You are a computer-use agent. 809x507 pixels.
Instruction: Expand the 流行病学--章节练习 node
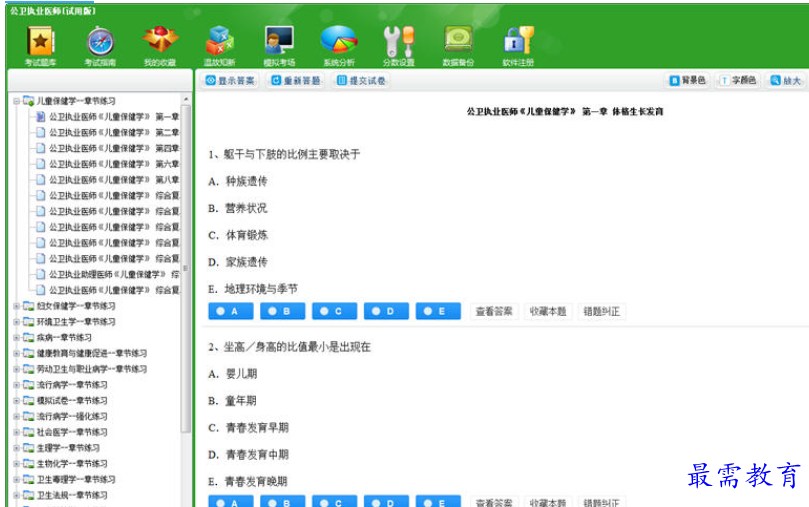16,385
